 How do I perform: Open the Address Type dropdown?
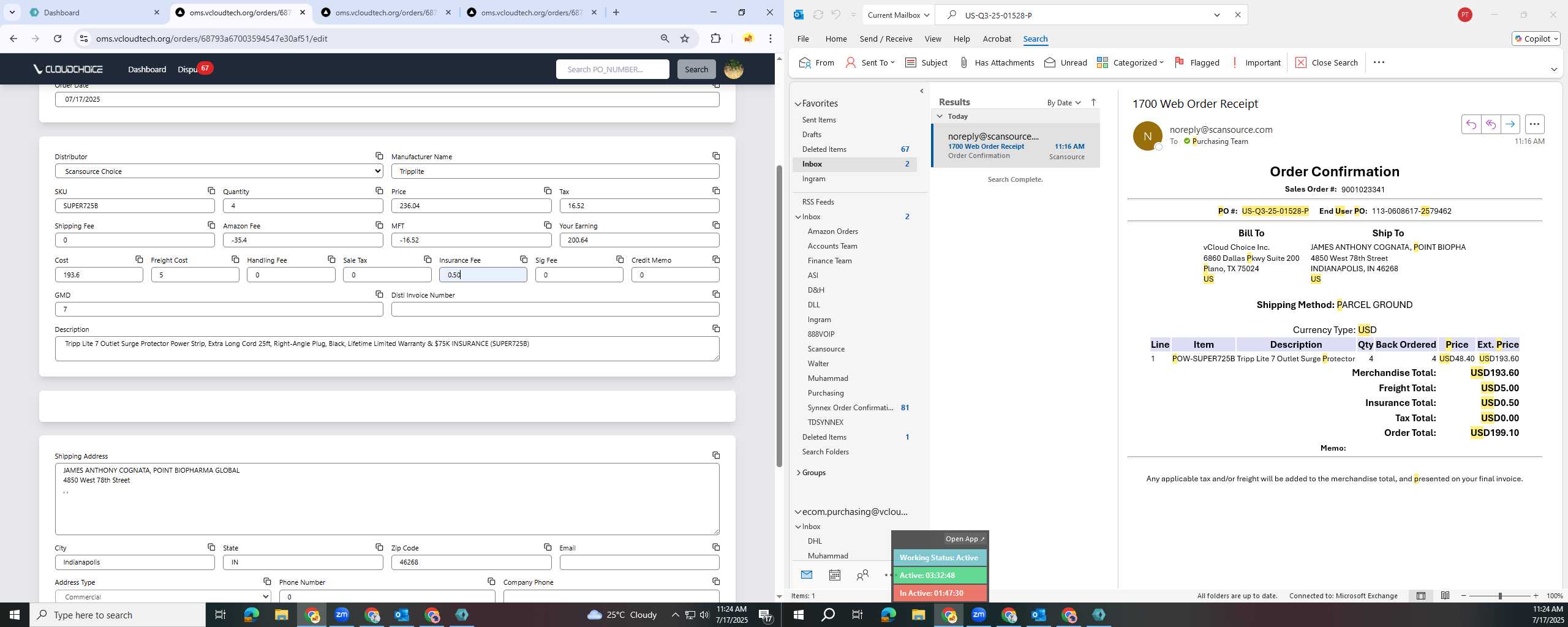pos(163,596)
